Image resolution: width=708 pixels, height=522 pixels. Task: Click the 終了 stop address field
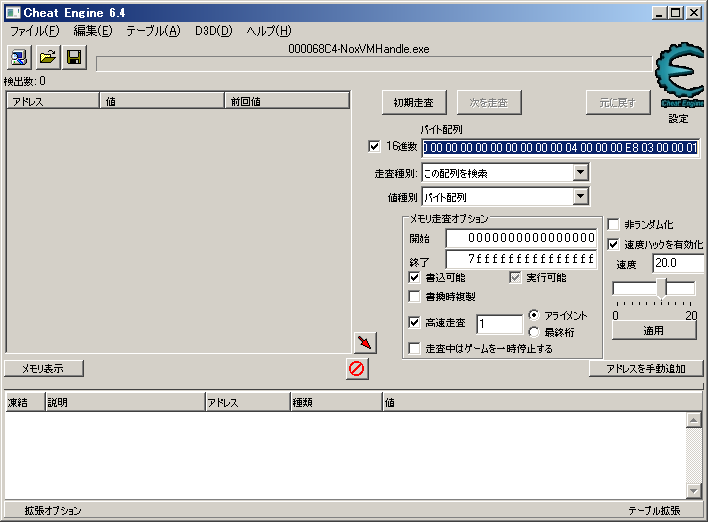pyautogui.click(x=522, y=259)
